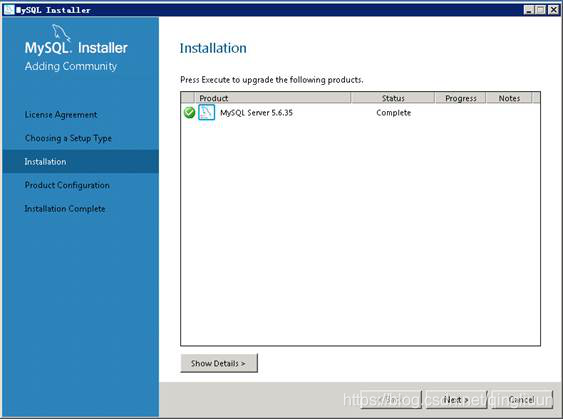Select the Choosing a Setup Type step
The width and height of the screenshot is (563, 419).
(x=68, y=138)
